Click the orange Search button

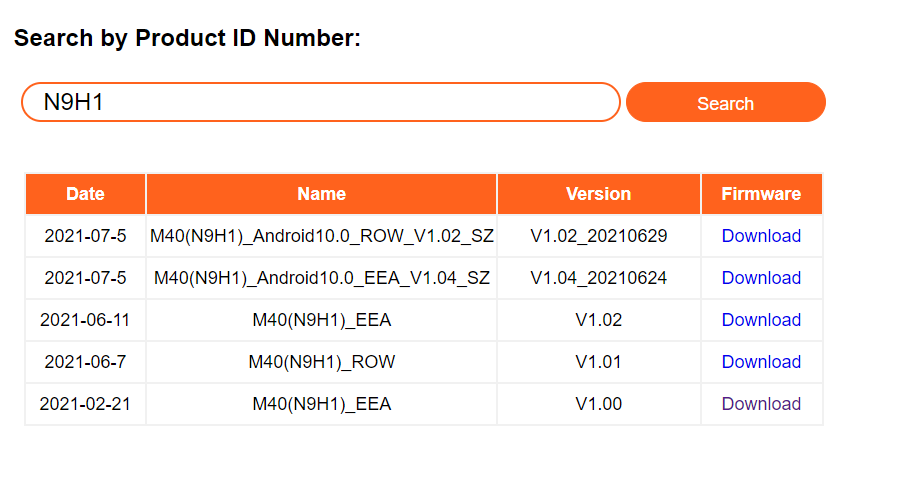[x=726, y=102]
